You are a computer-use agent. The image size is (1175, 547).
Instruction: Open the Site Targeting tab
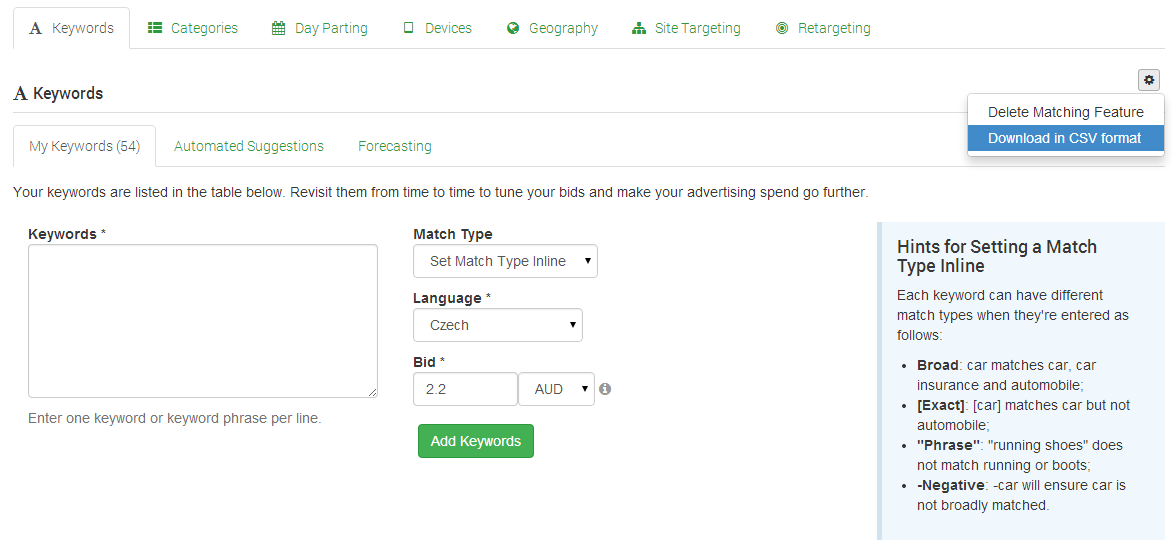686,28
